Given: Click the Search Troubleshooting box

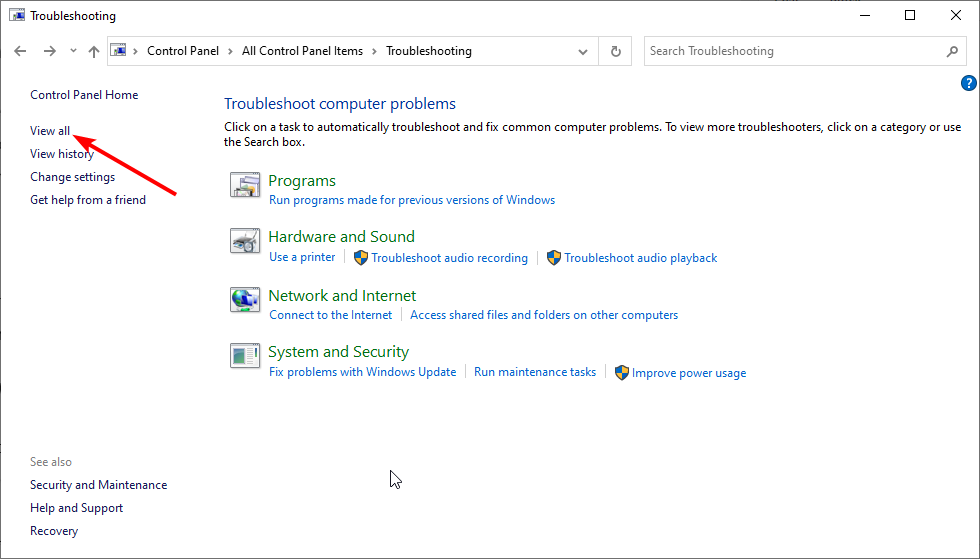Looking at the screenshot, I should (790, 51).
